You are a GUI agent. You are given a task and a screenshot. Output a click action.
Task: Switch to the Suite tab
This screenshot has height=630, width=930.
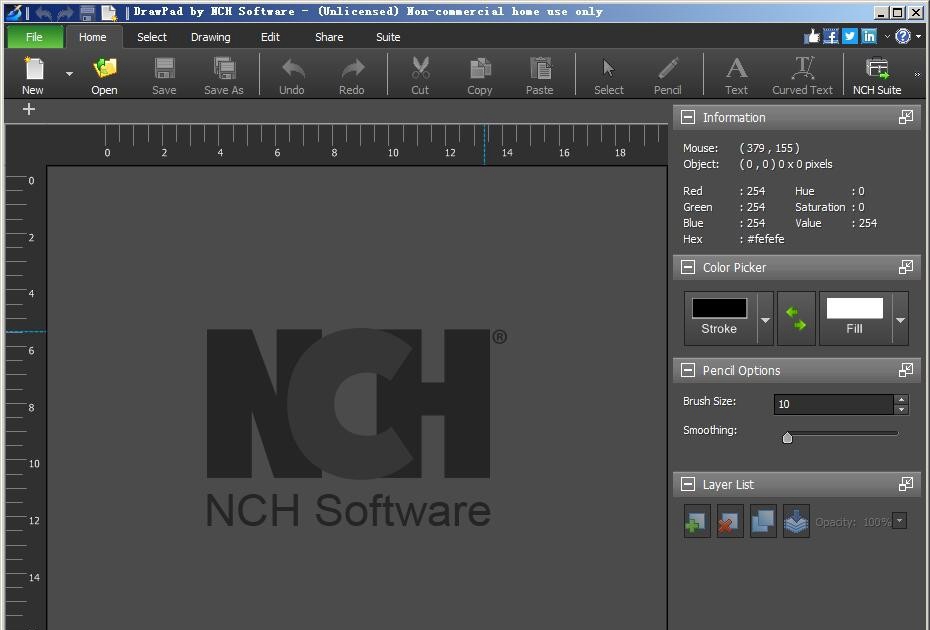(x=388, y=37)
